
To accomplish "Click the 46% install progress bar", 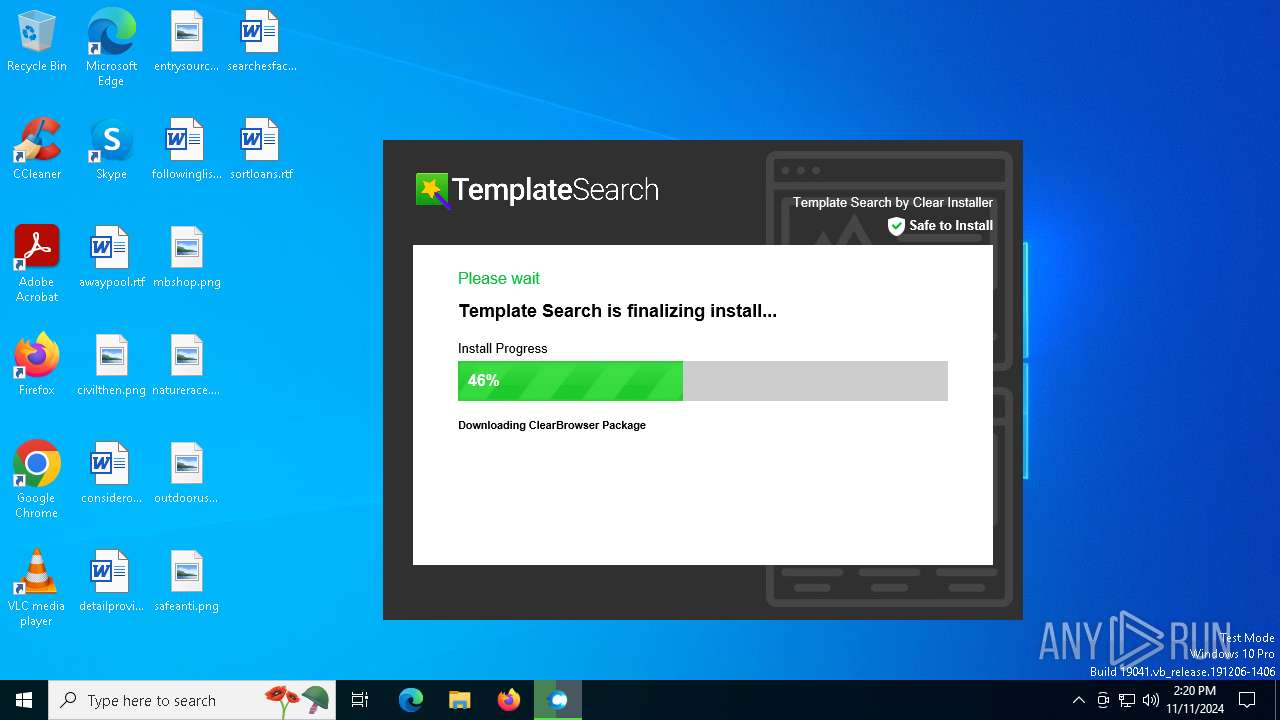I will 703,381.
